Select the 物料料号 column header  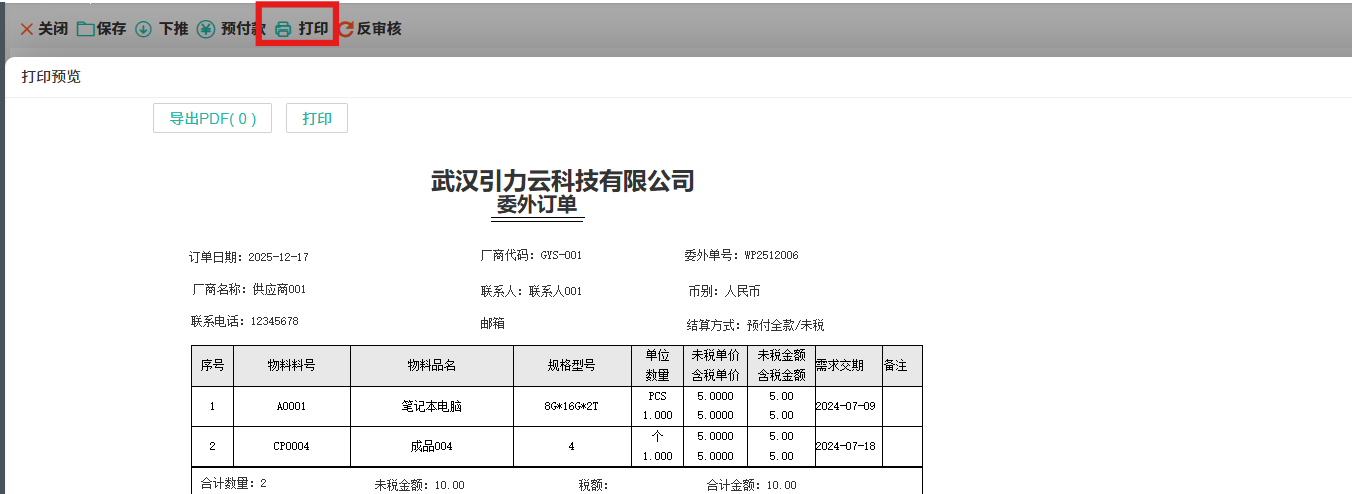click(x=291, y=366)
